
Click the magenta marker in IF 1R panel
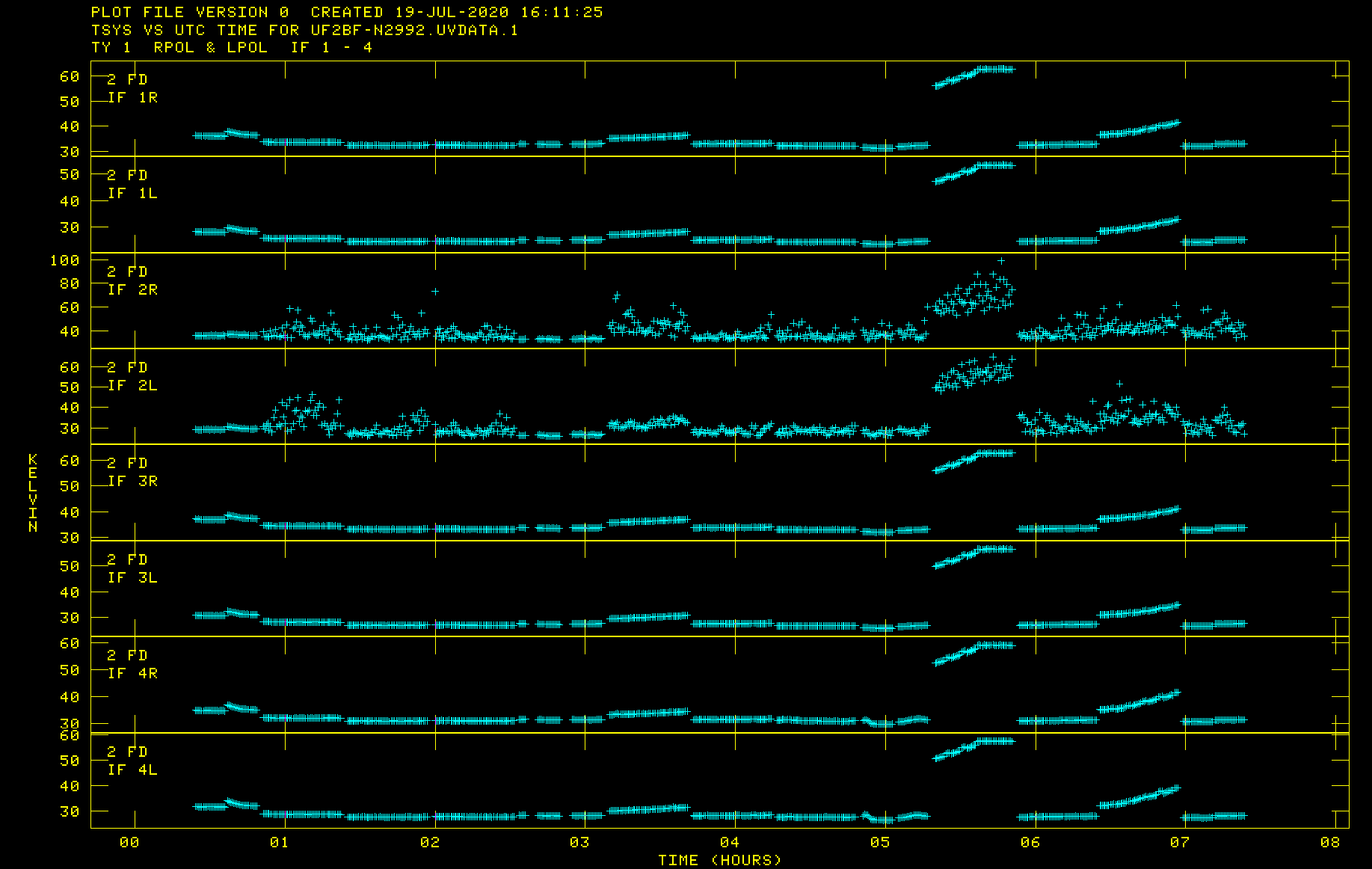click(x=436, y=144)
